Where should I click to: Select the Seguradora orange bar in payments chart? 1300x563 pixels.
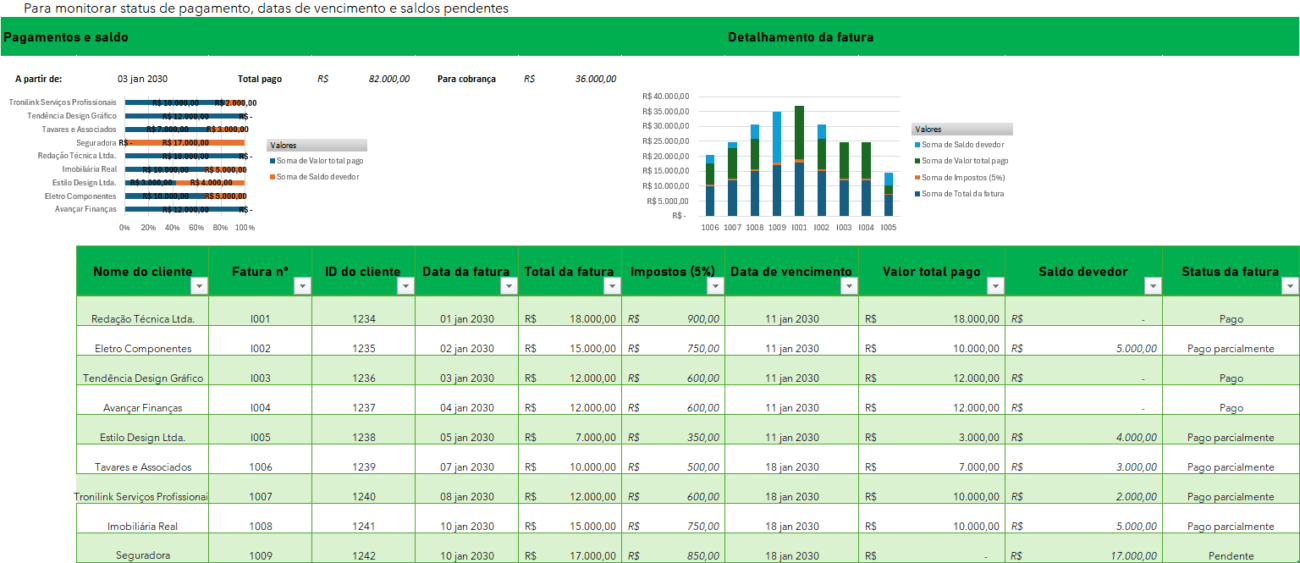[x=190, y=143]
